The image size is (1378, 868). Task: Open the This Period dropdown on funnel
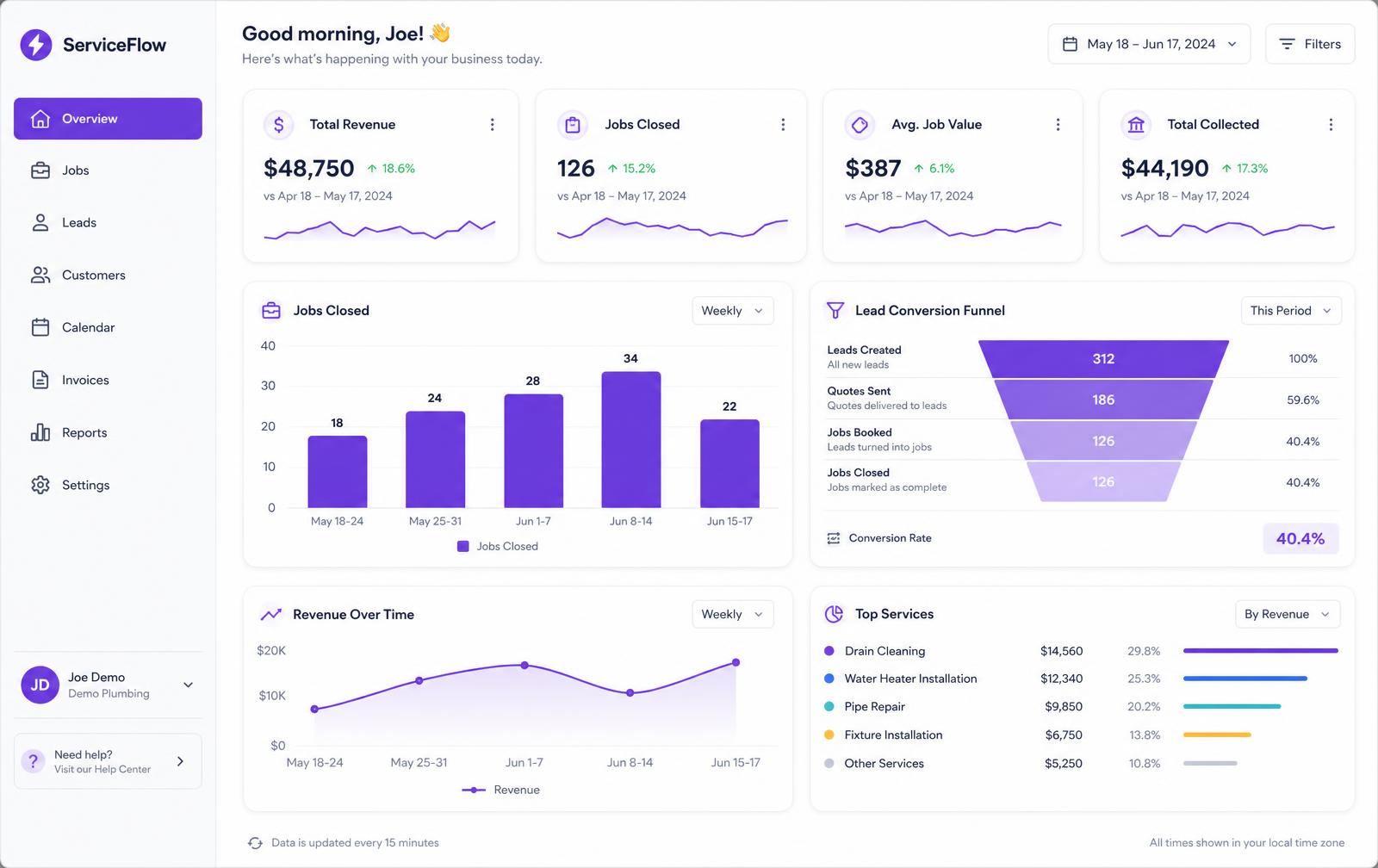pos(1291,311)
